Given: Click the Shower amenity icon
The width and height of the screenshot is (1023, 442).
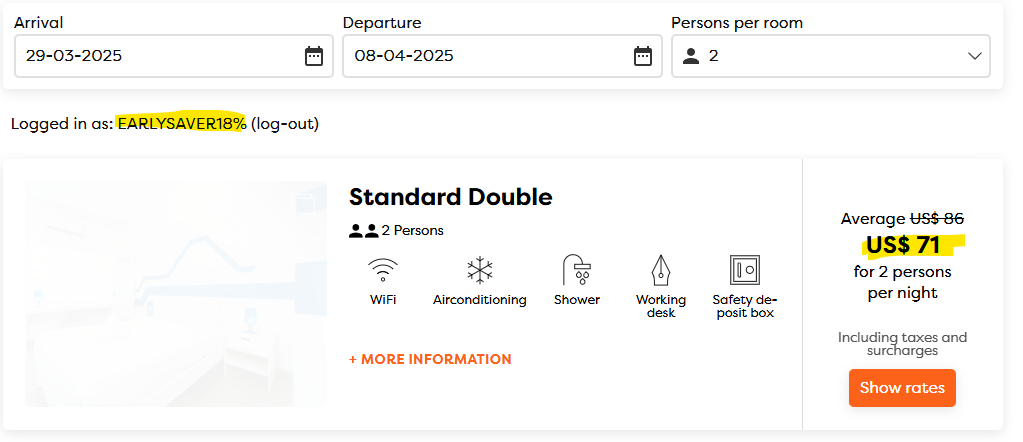Looking at the screenshot, I should click(x=577, y=270).
